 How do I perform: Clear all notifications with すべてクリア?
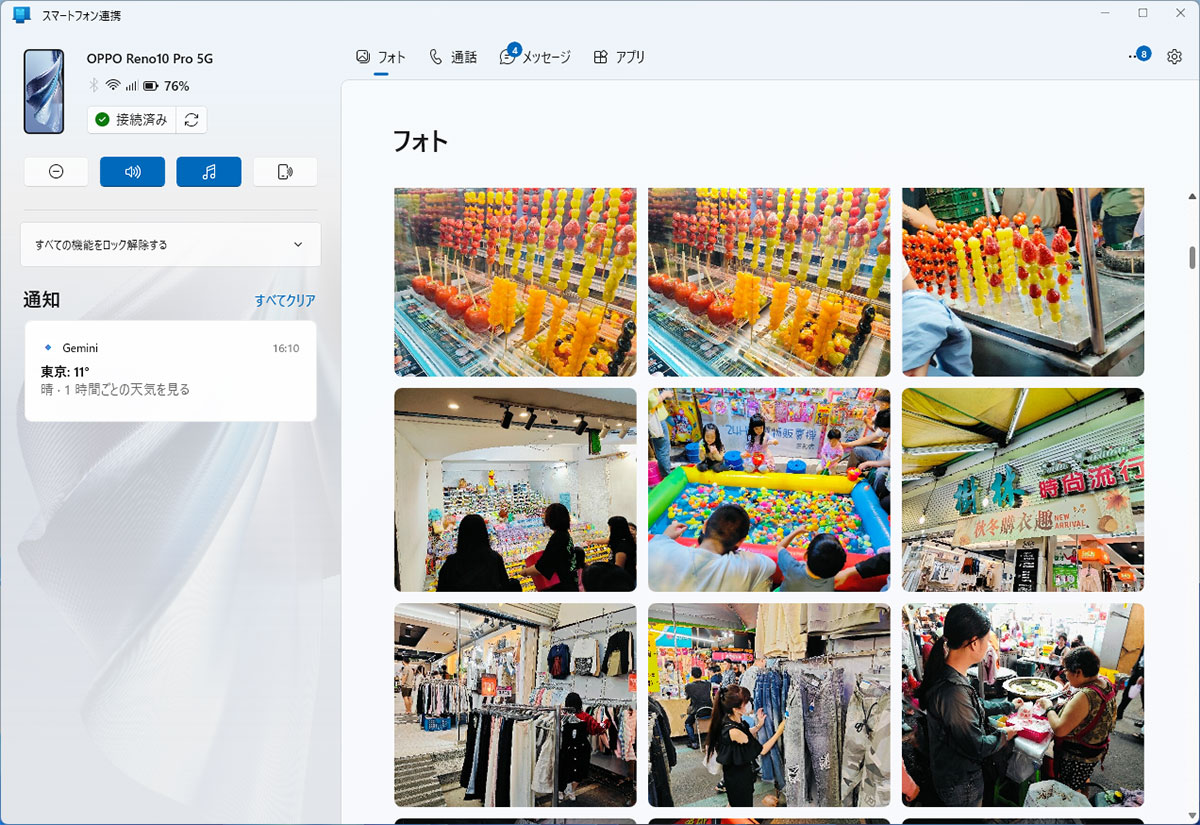(x=285, y=300)
